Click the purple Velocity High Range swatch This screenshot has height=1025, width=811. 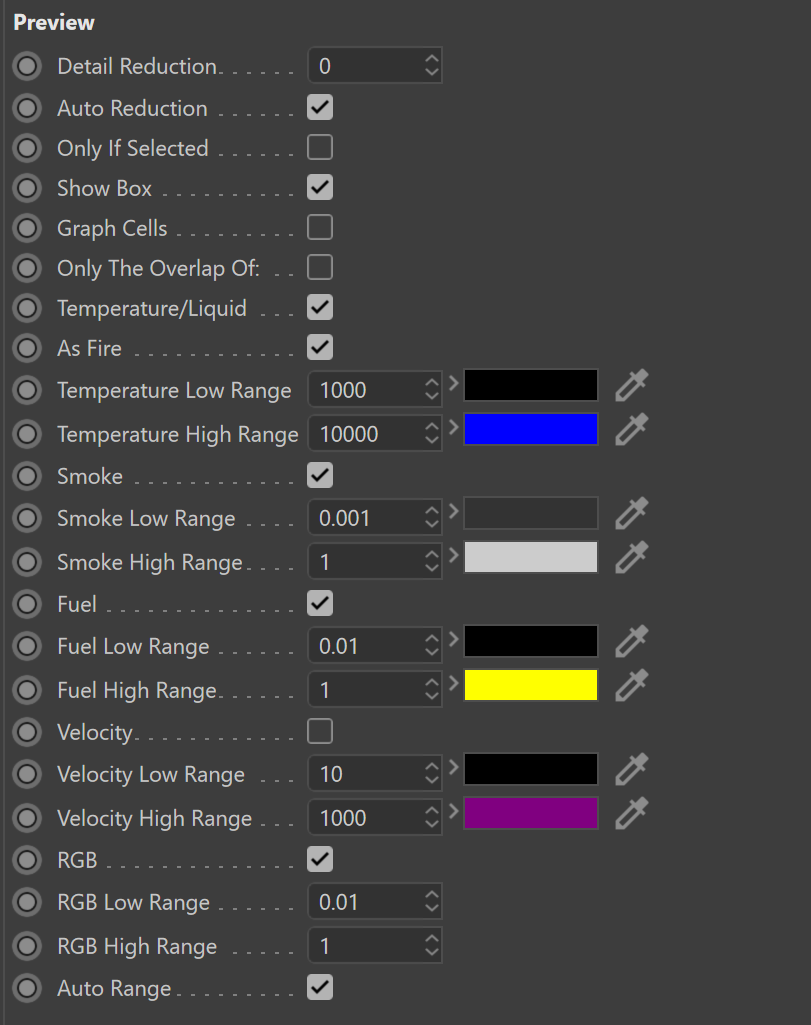[x=531, y=813]
